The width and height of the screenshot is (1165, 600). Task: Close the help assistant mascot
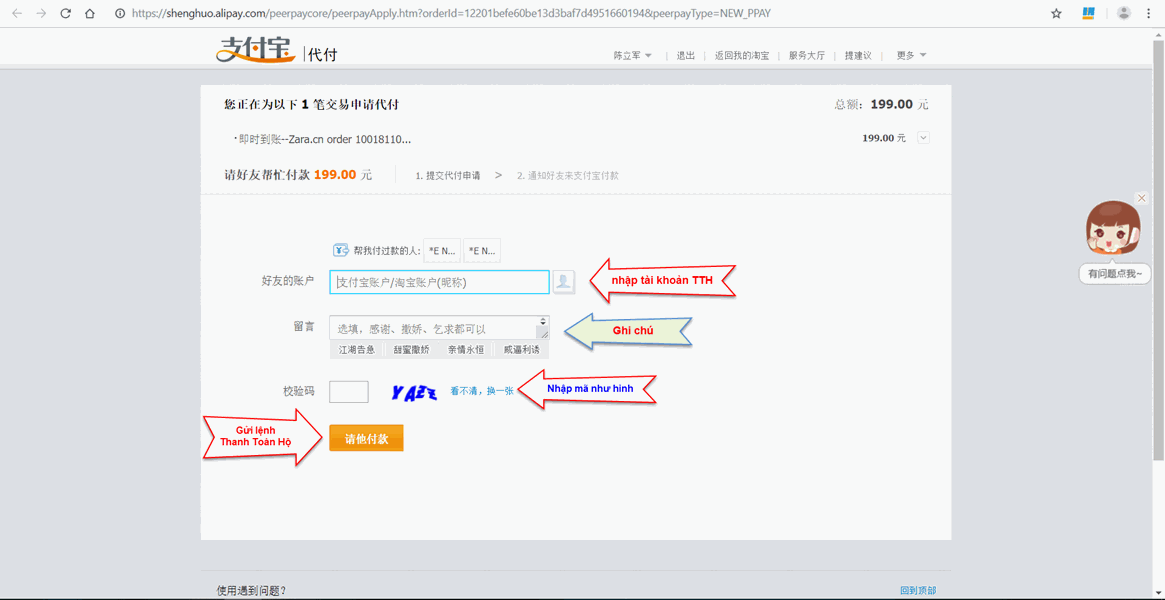[x=1142, y=198]
